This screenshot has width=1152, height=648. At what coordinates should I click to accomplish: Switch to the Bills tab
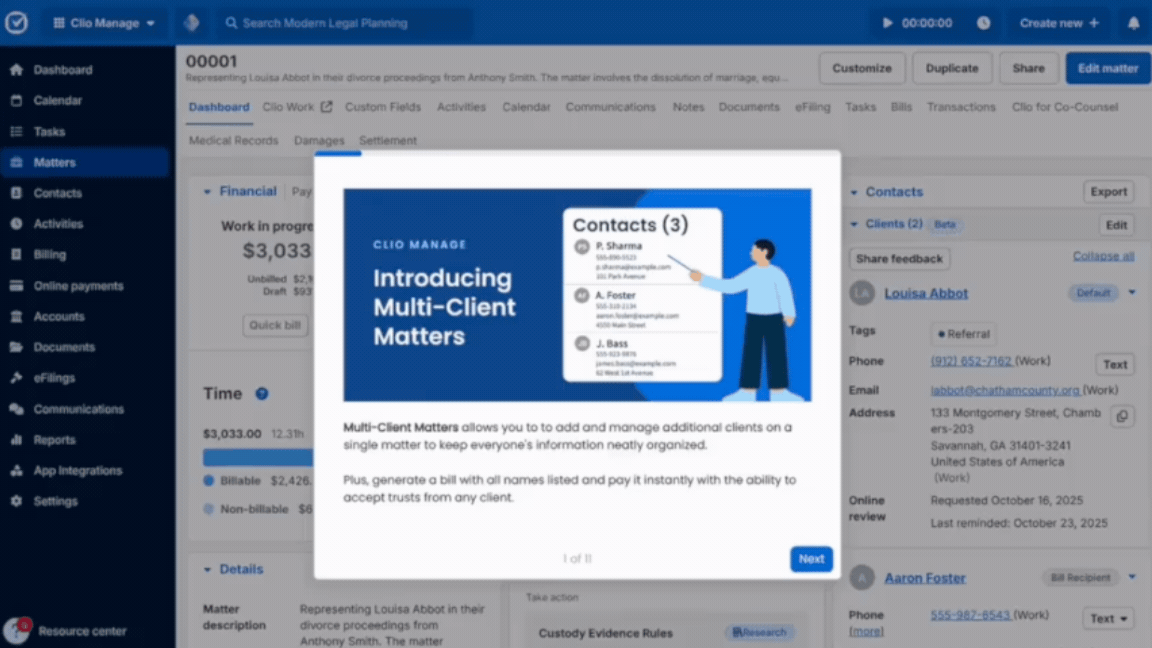tap(901, 107)
